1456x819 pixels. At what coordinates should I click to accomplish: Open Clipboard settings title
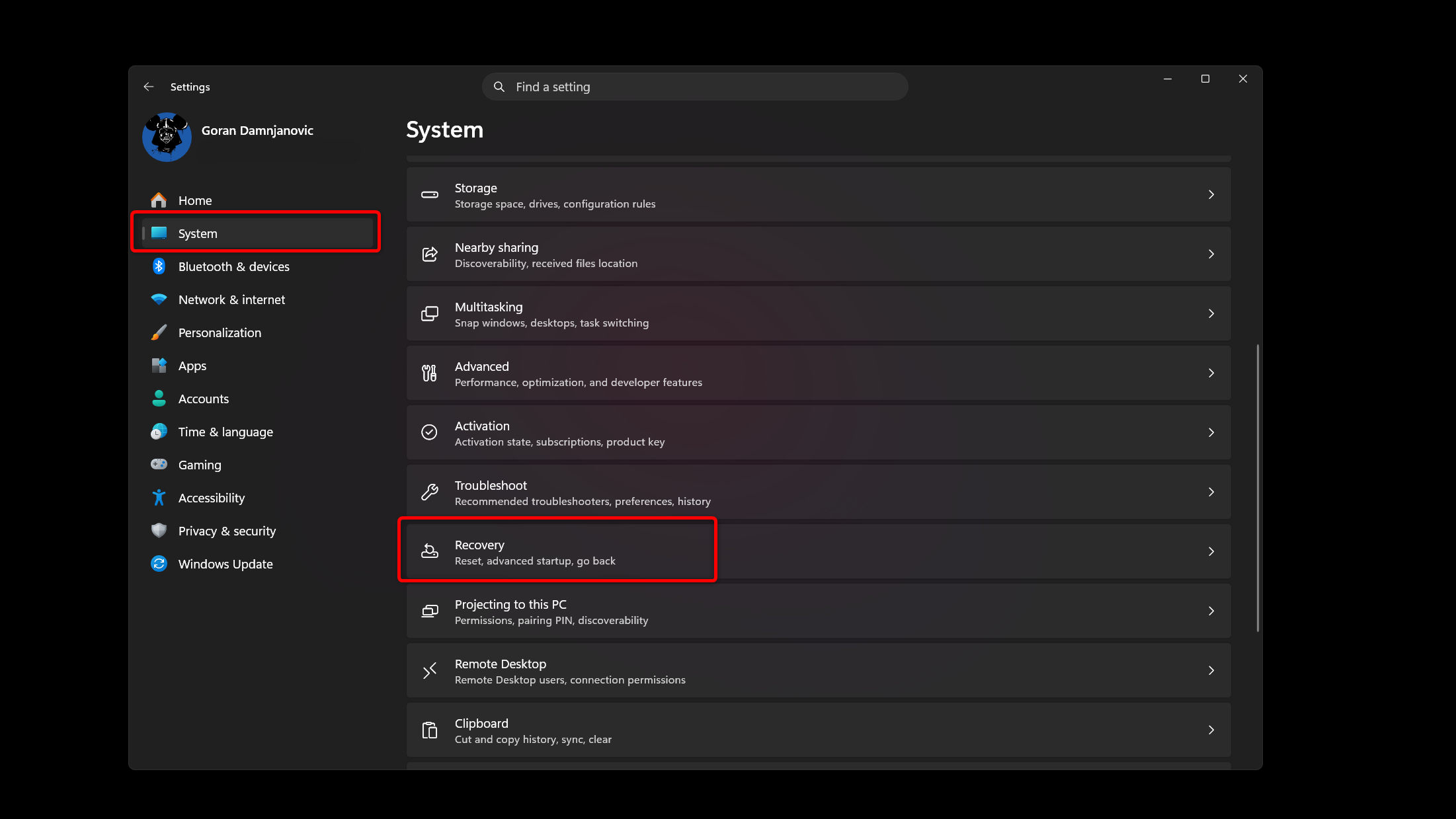pos(481,724)
